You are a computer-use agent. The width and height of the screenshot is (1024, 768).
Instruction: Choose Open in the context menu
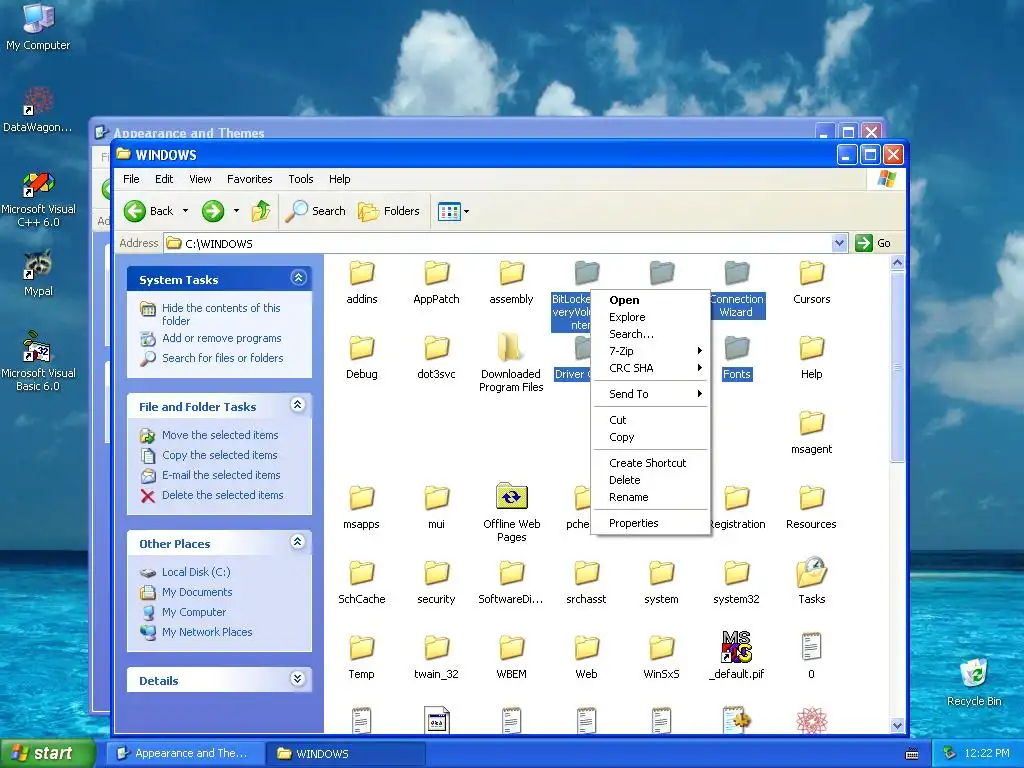(650, 300)
